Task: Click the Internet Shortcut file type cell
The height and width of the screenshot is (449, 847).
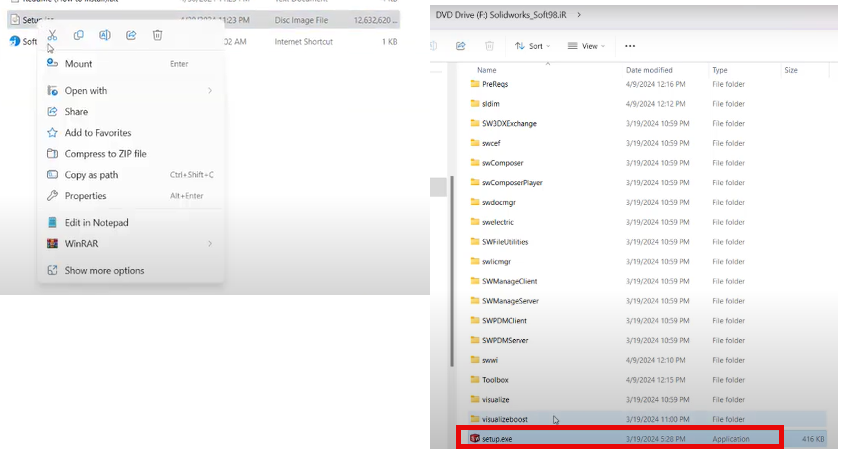Action: coord(304,42)
